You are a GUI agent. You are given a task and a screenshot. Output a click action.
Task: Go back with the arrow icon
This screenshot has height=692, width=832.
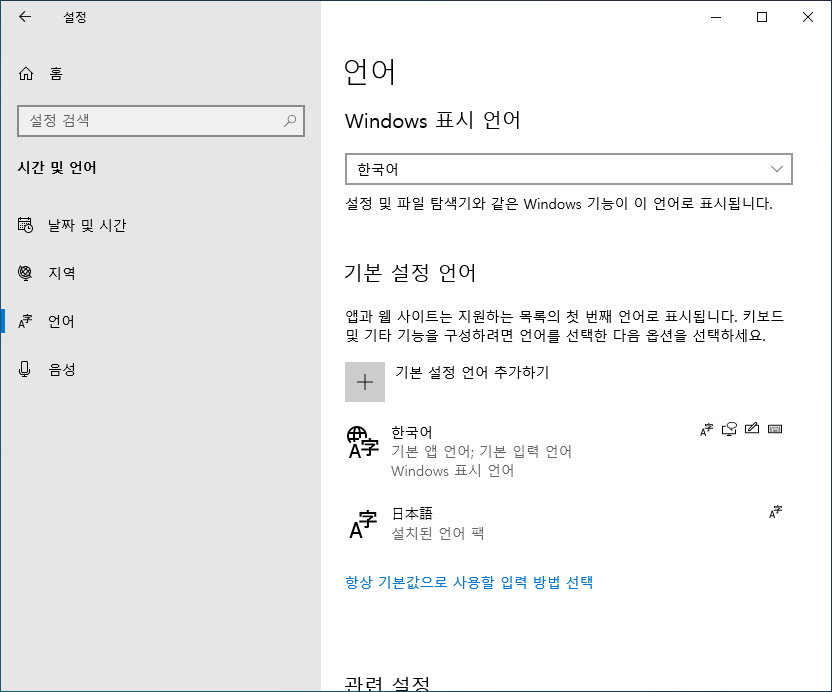[x=25, y=17]
